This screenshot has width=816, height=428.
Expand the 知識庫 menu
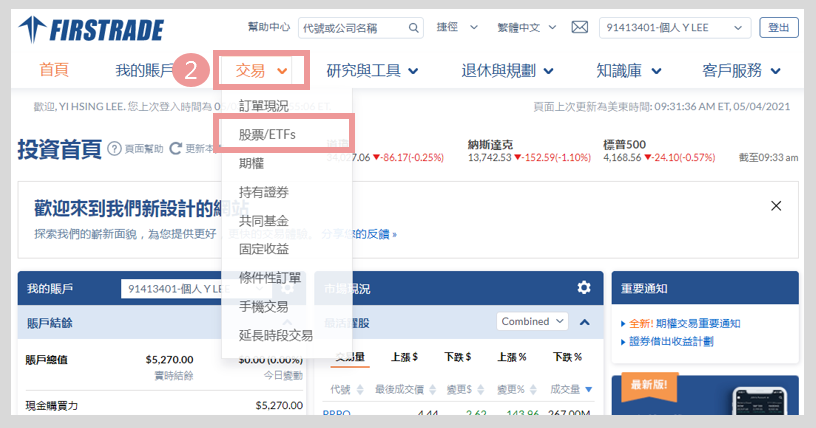pos(629,70)
